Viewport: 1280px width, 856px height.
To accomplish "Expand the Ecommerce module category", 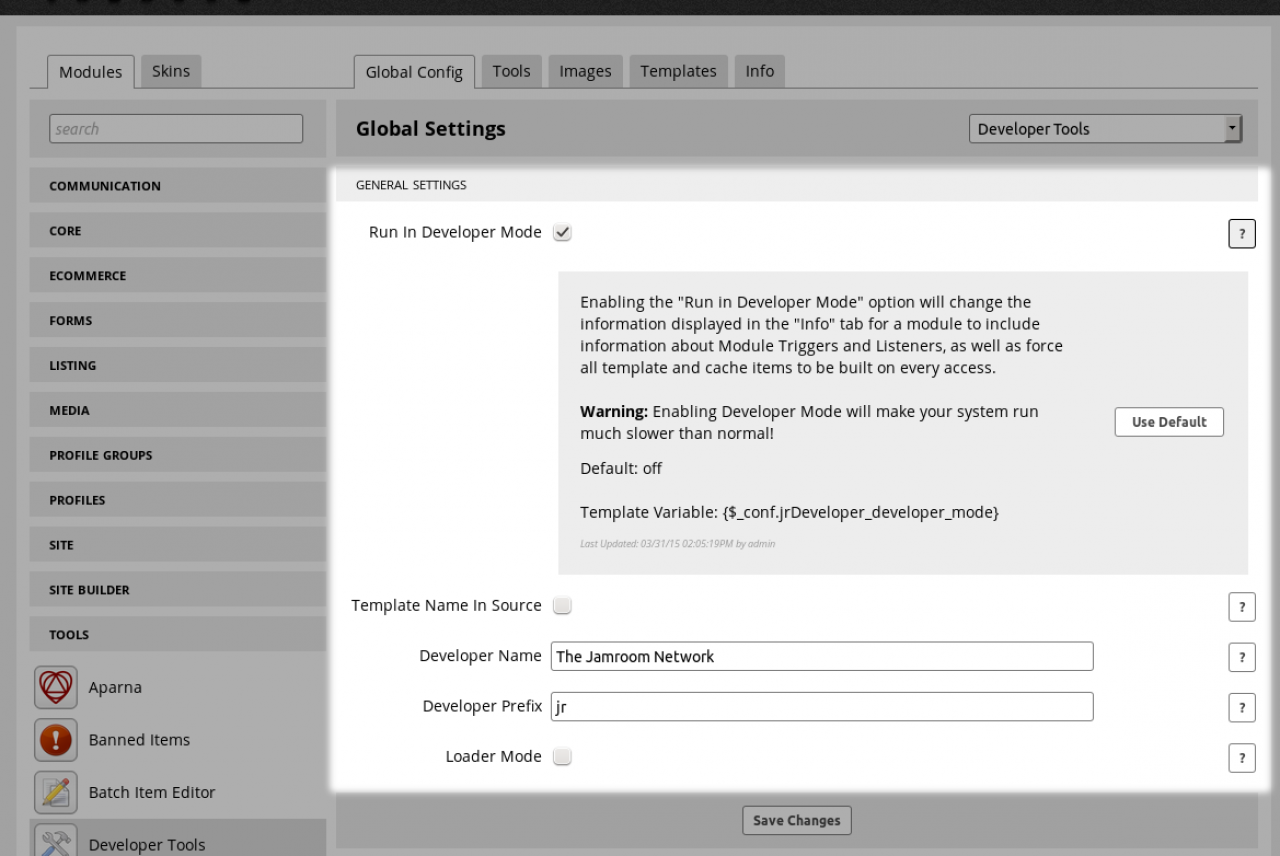I will [x=177, y=276].
